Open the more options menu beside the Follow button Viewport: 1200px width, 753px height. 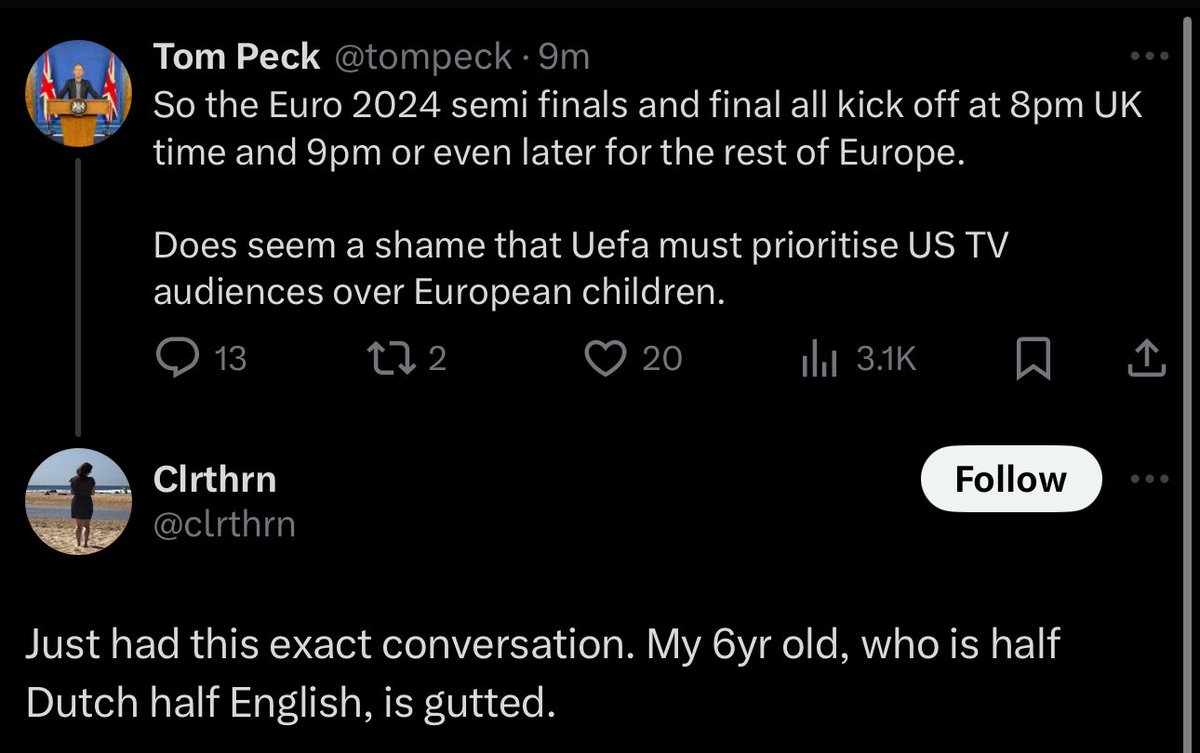1149,478
